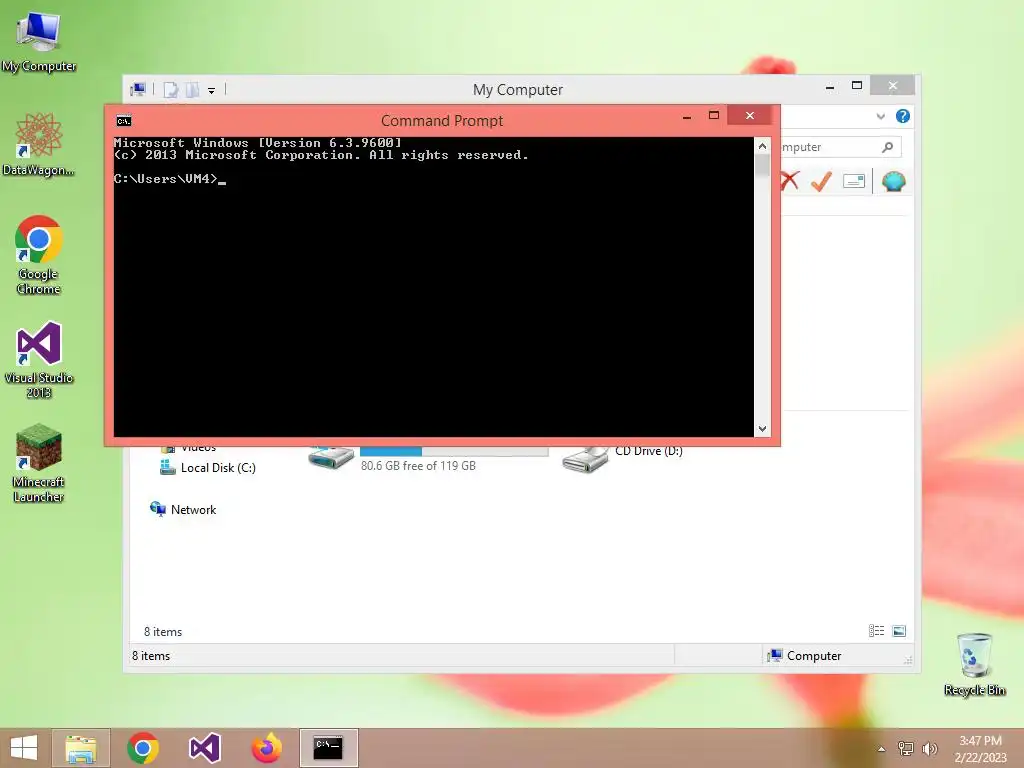Minimize the My Computer window
The width and height of the screenshot is (1024, 768).
coord(830,86)
